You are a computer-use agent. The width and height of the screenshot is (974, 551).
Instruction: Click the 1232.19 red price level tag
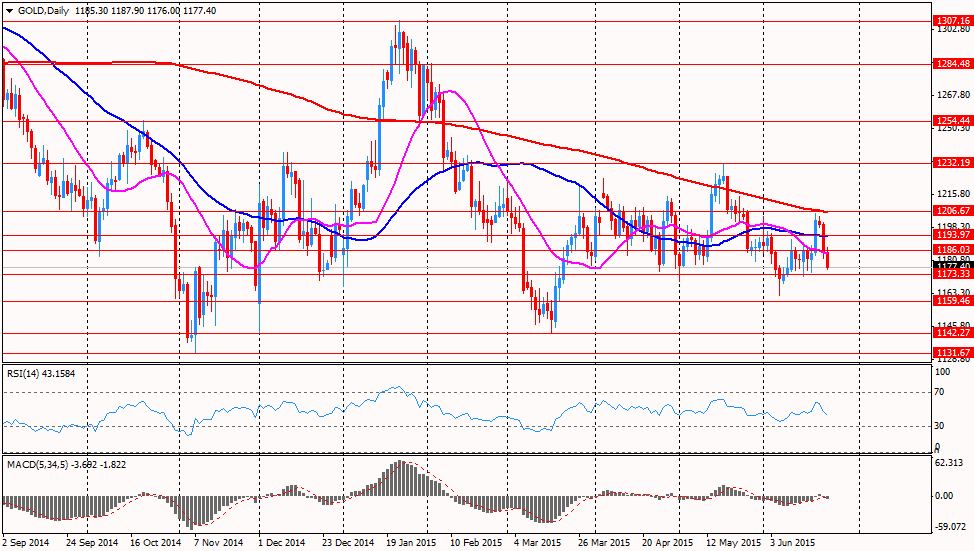click(953, 162)
